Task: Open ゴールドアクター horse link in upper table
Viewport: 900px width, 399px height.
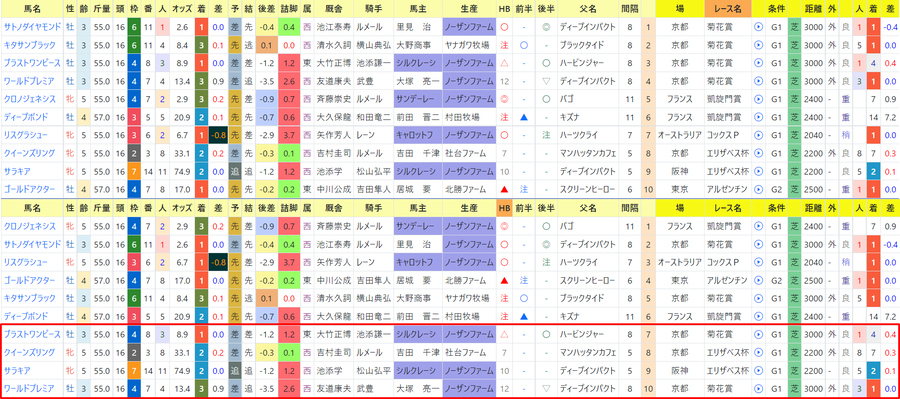Action: pyautogui.click(x=29, y=189)
